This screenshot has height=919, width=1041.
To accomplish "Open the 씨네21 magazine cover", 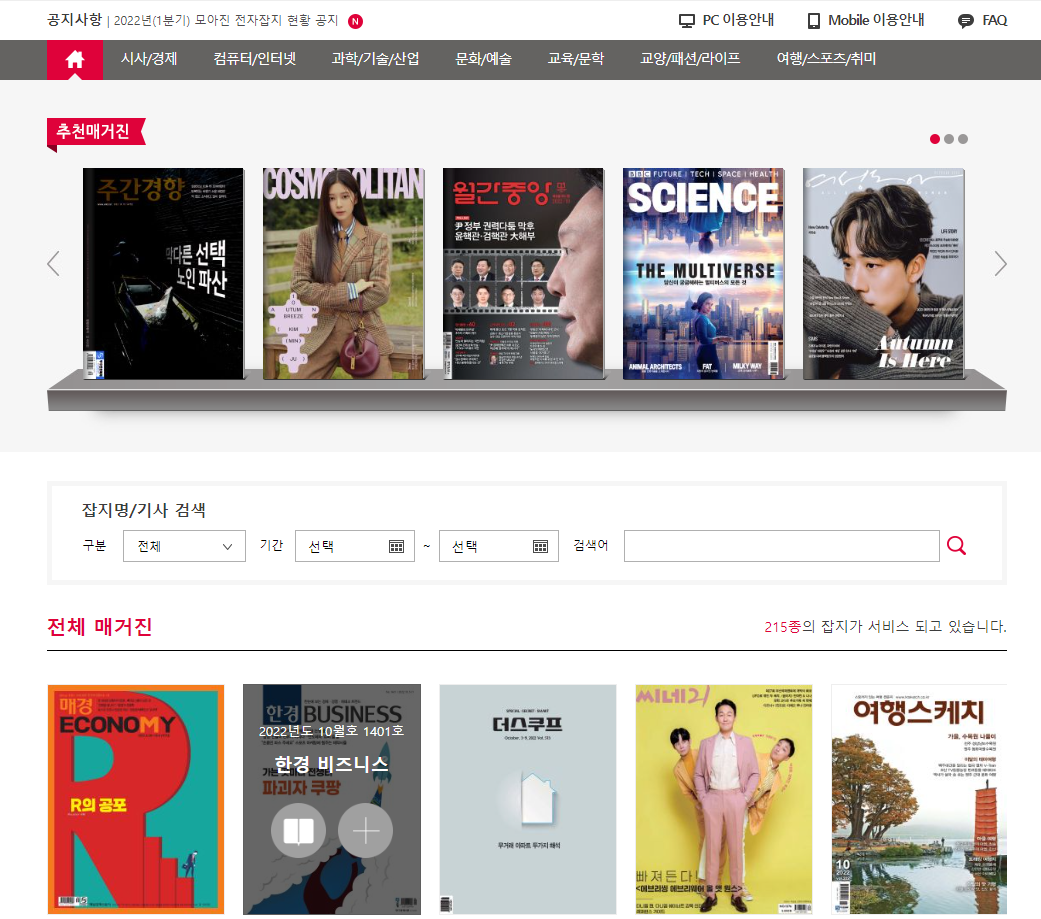I will pyautogui.click(x=724, y=799).
